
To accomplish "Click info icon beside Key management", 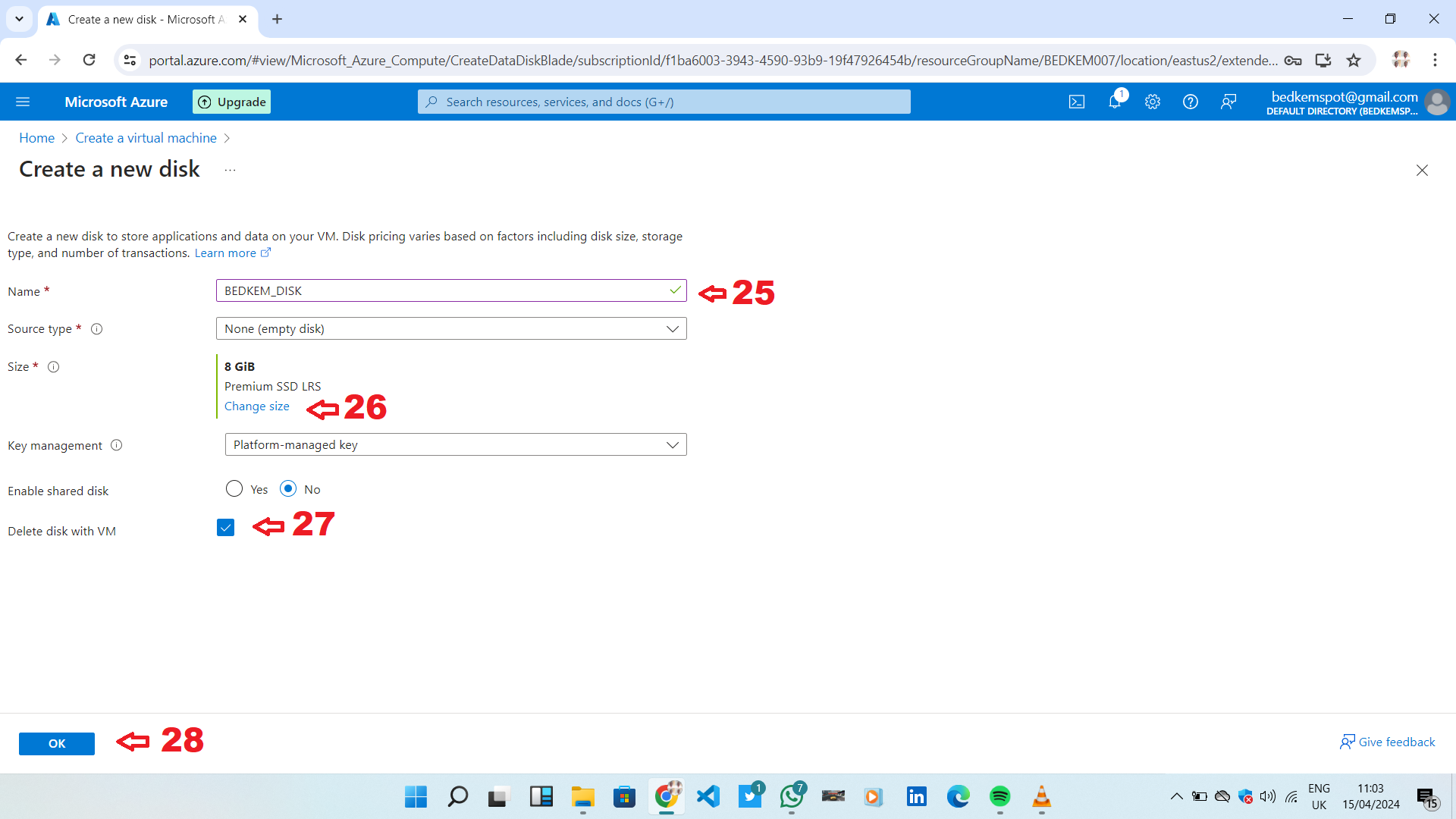I will pyautogui.click(x=116, y=445).
